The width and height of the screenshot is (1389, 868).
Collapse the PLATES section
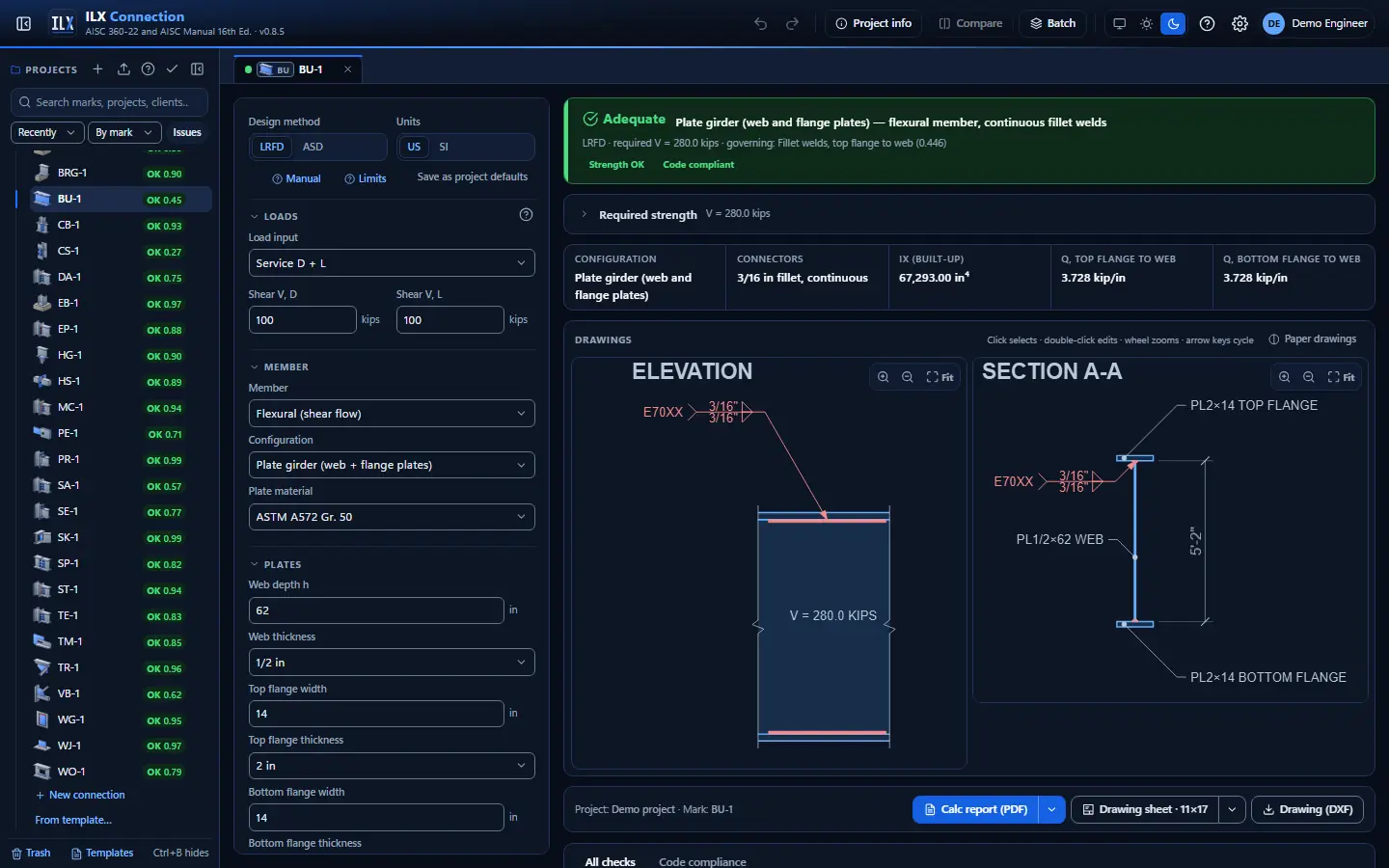[276, 564]
